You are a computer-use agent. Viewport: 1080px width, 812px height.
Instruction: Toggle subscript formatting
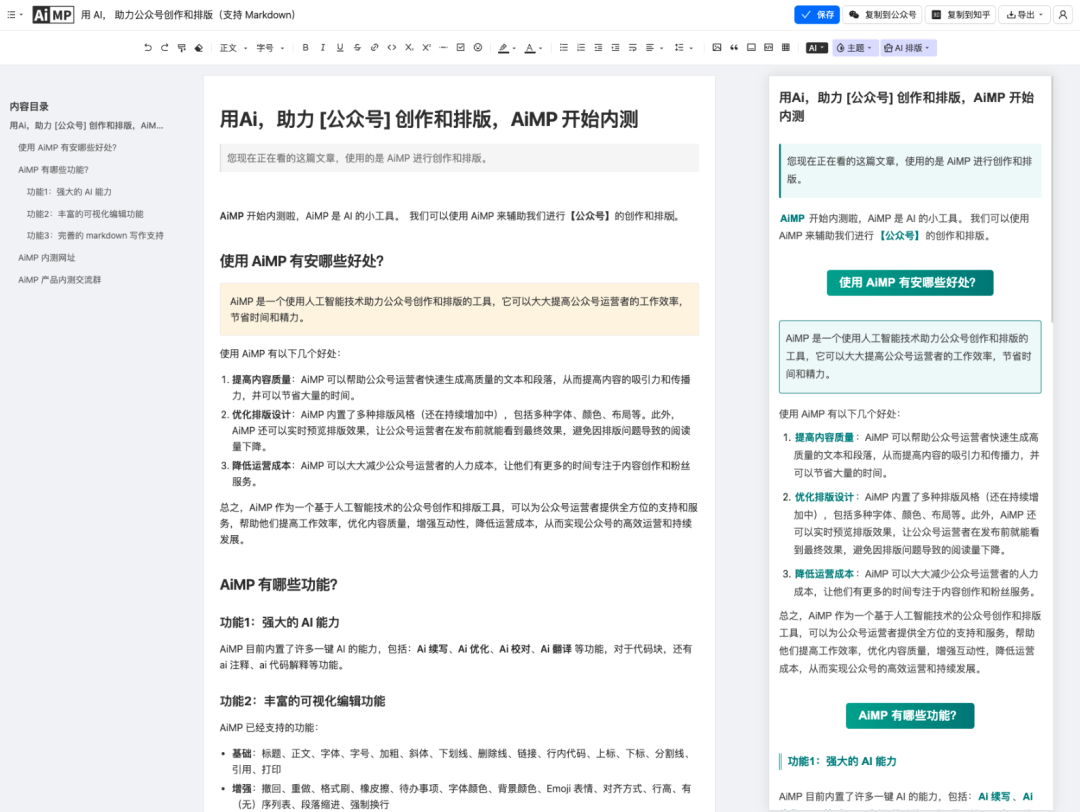(x=409, y=48)
